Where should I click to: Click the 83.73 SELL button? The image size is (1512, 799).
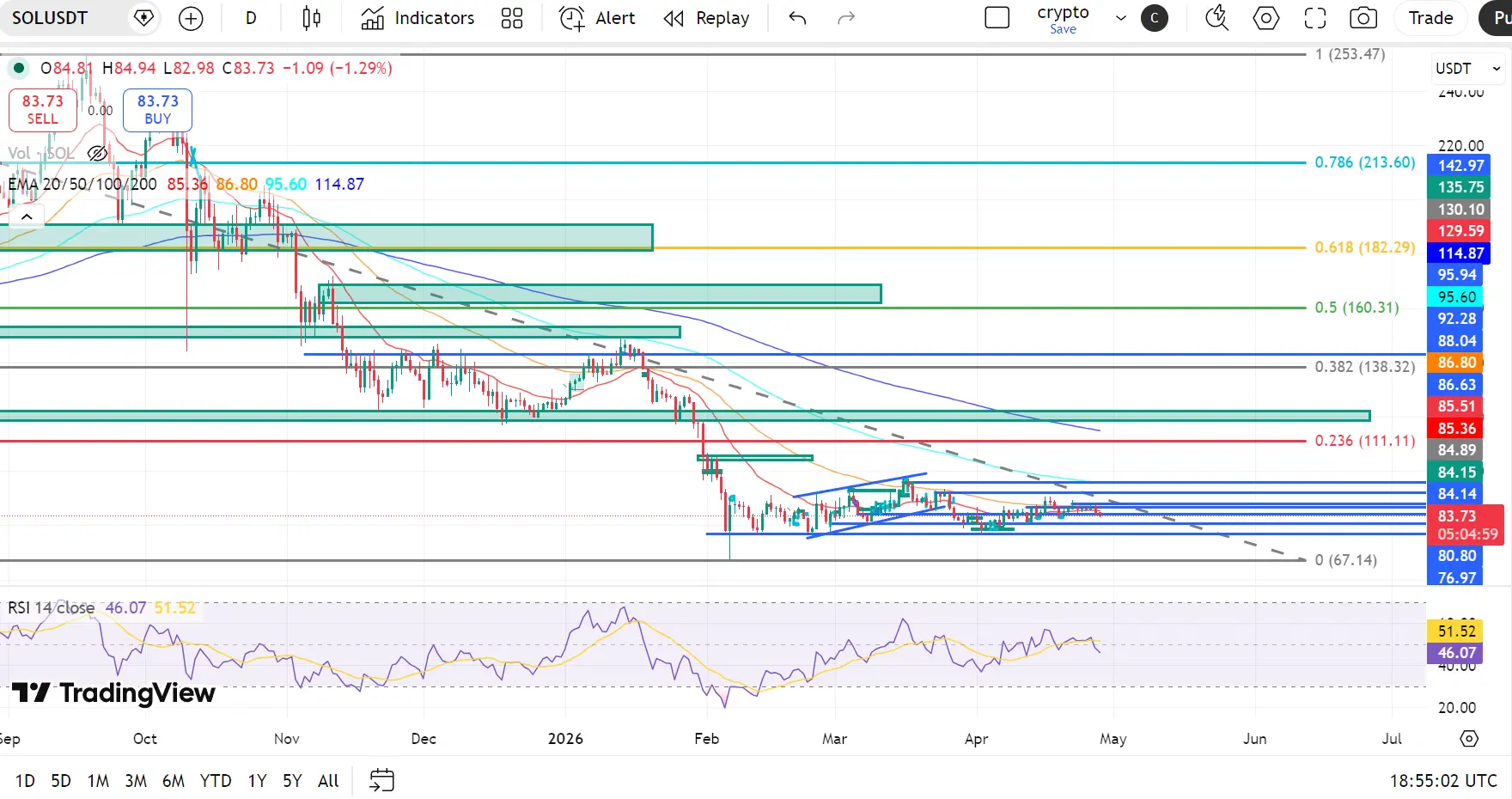coord(43,110)
